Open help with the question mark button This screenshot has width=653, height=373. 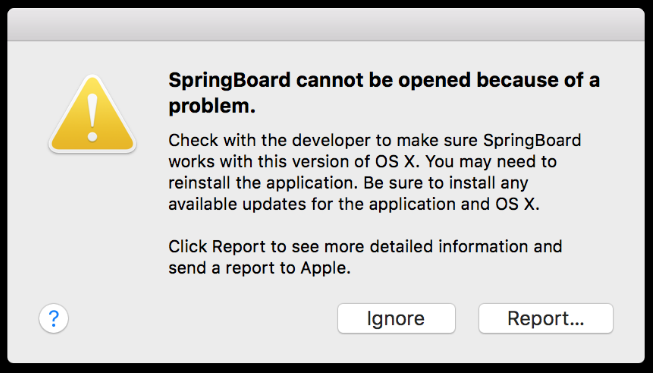pyautogui.click(x=54, y=318)
